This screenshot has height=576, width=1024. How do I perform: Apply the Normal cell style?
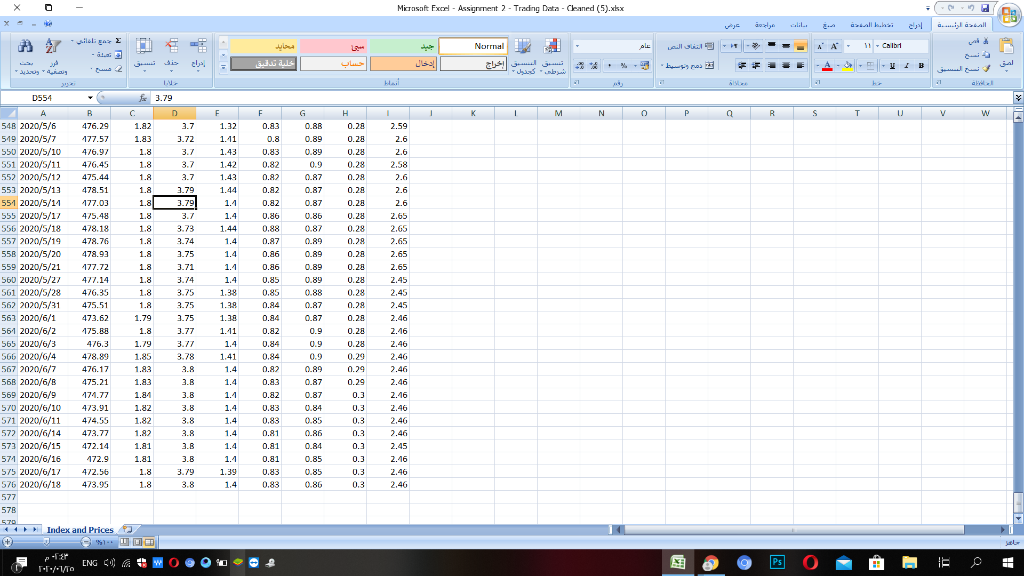pyautogui.click(x=473, y=46)
